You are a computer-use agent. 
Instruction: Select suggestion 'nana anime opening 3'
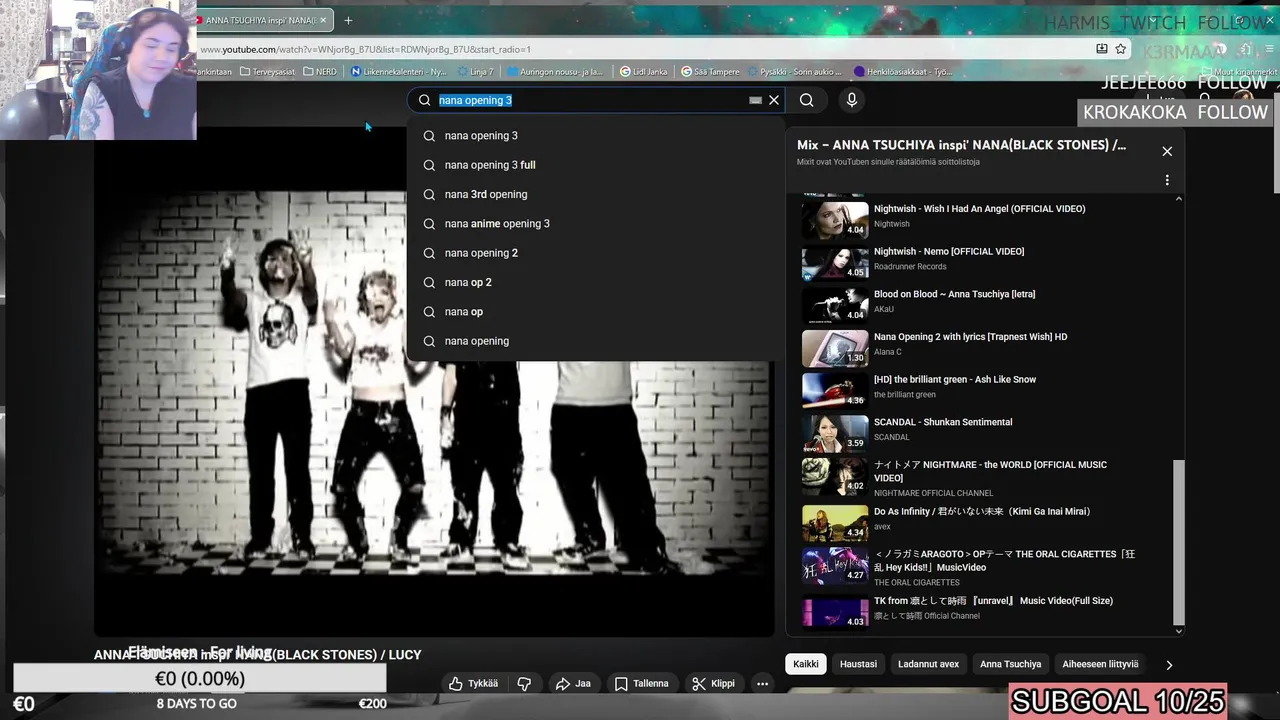(x=595, y=224)
